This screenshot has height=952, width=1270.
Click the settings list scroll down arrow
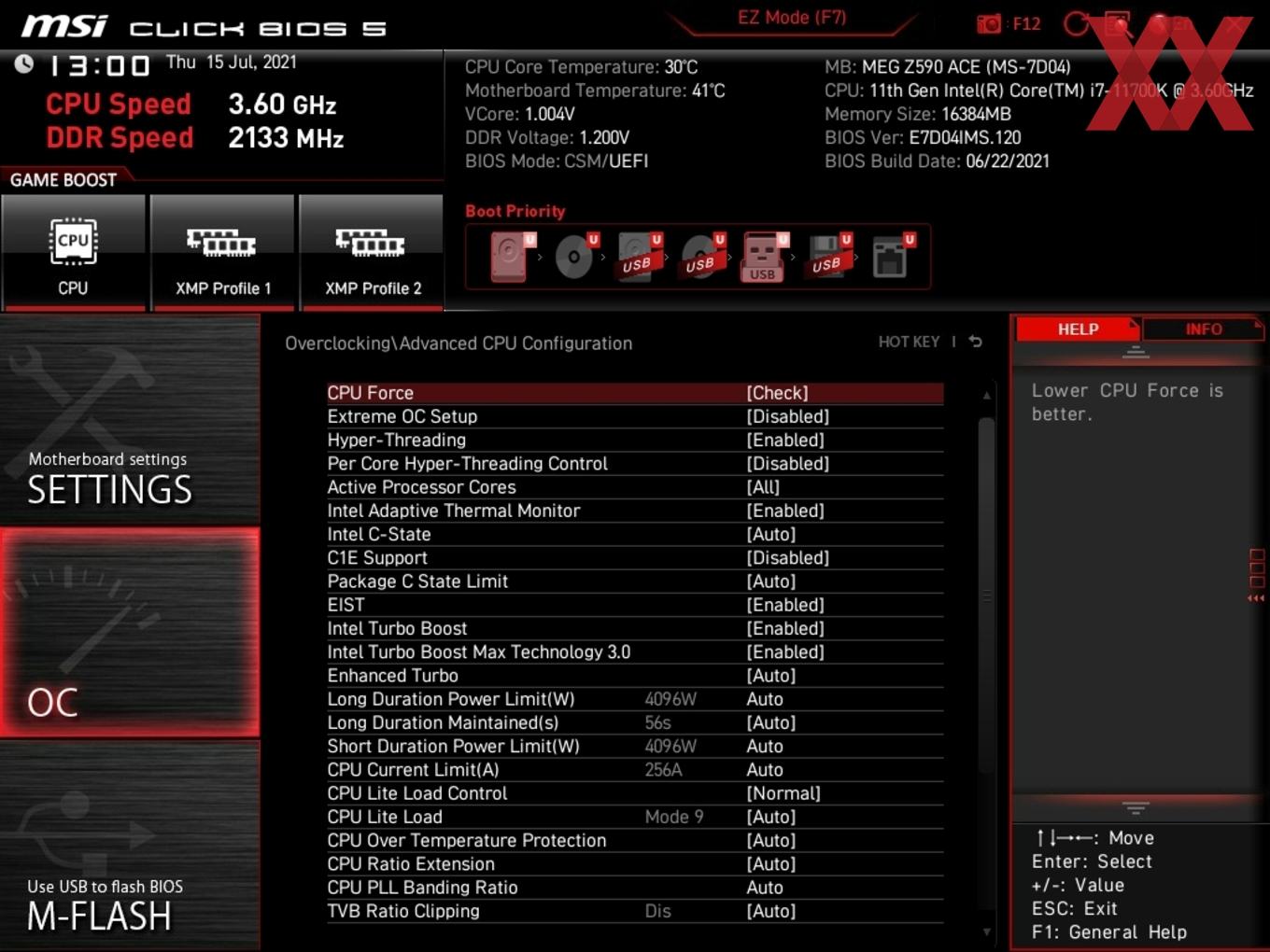987,931
